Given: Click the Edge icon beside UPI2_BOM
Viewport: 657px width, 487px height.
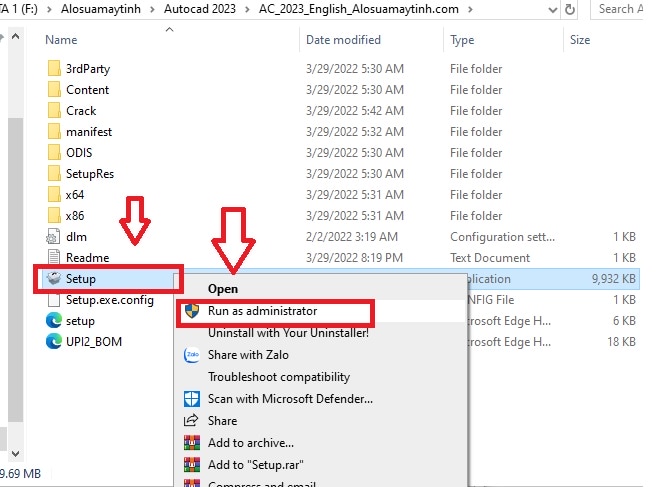Looking at the screenshot, I should pyautogui.click(x=54, y=342).
